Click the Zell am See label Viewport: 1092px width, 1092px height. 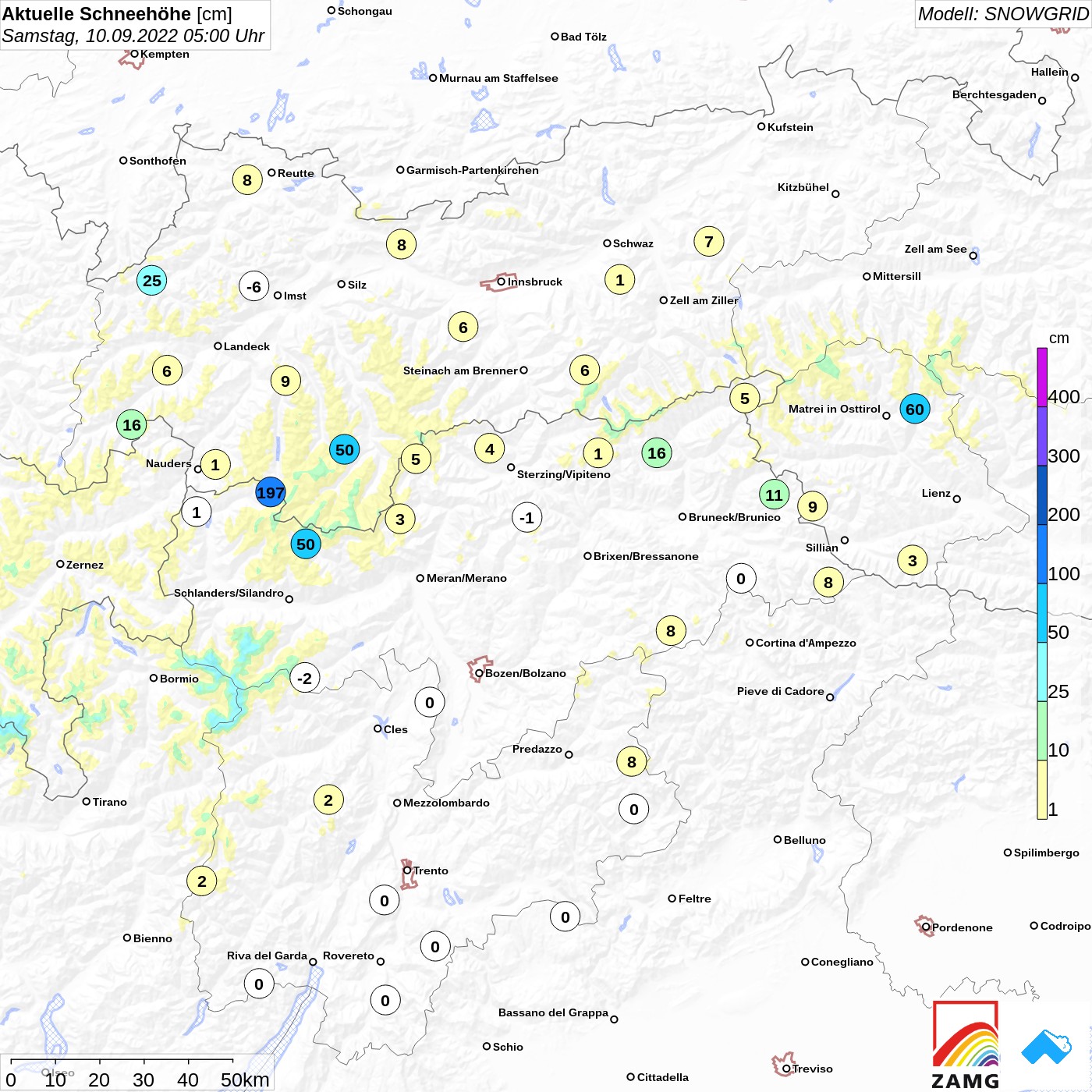935,249
